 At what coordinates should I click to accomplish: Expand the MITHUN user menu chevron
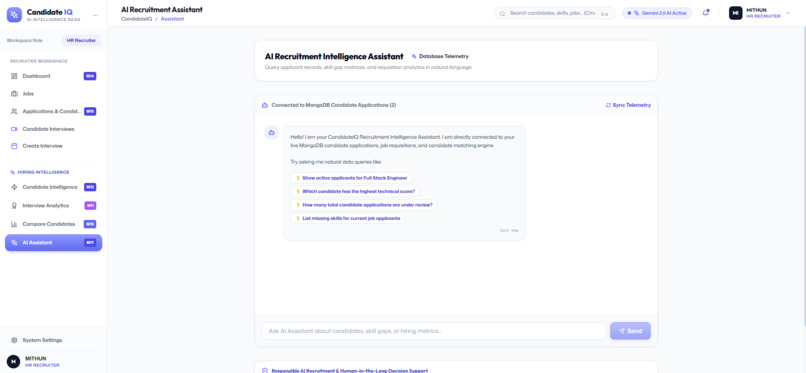point(788,13)
